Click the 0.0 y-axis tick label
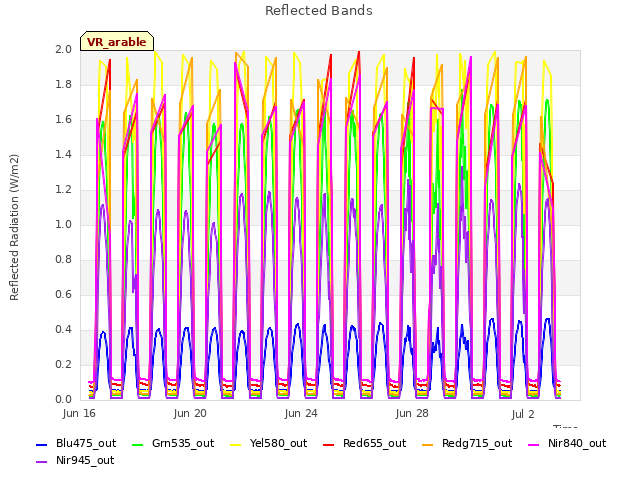The height and width of the screenshot is (480, 640). point(64,399)
